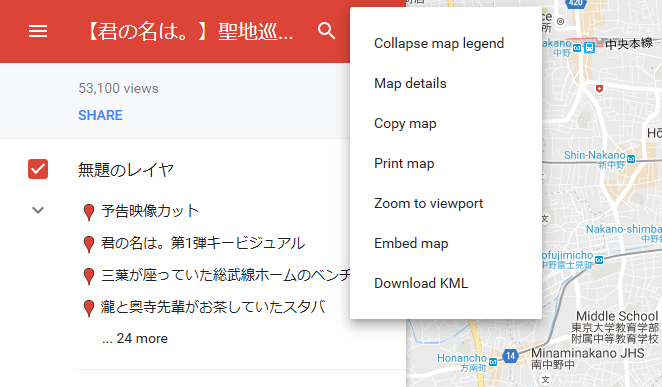Collapse the layer list chevron
The height and width of the screenshot is (387, 662).
38,210
